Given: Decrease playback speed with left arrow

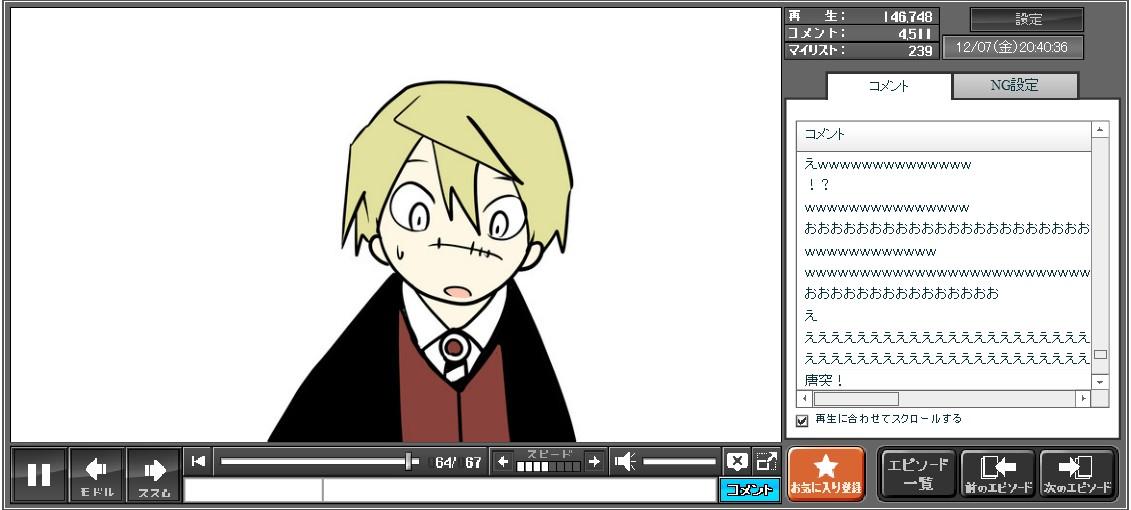Looking at the screenshot, I should pos(503,461).
